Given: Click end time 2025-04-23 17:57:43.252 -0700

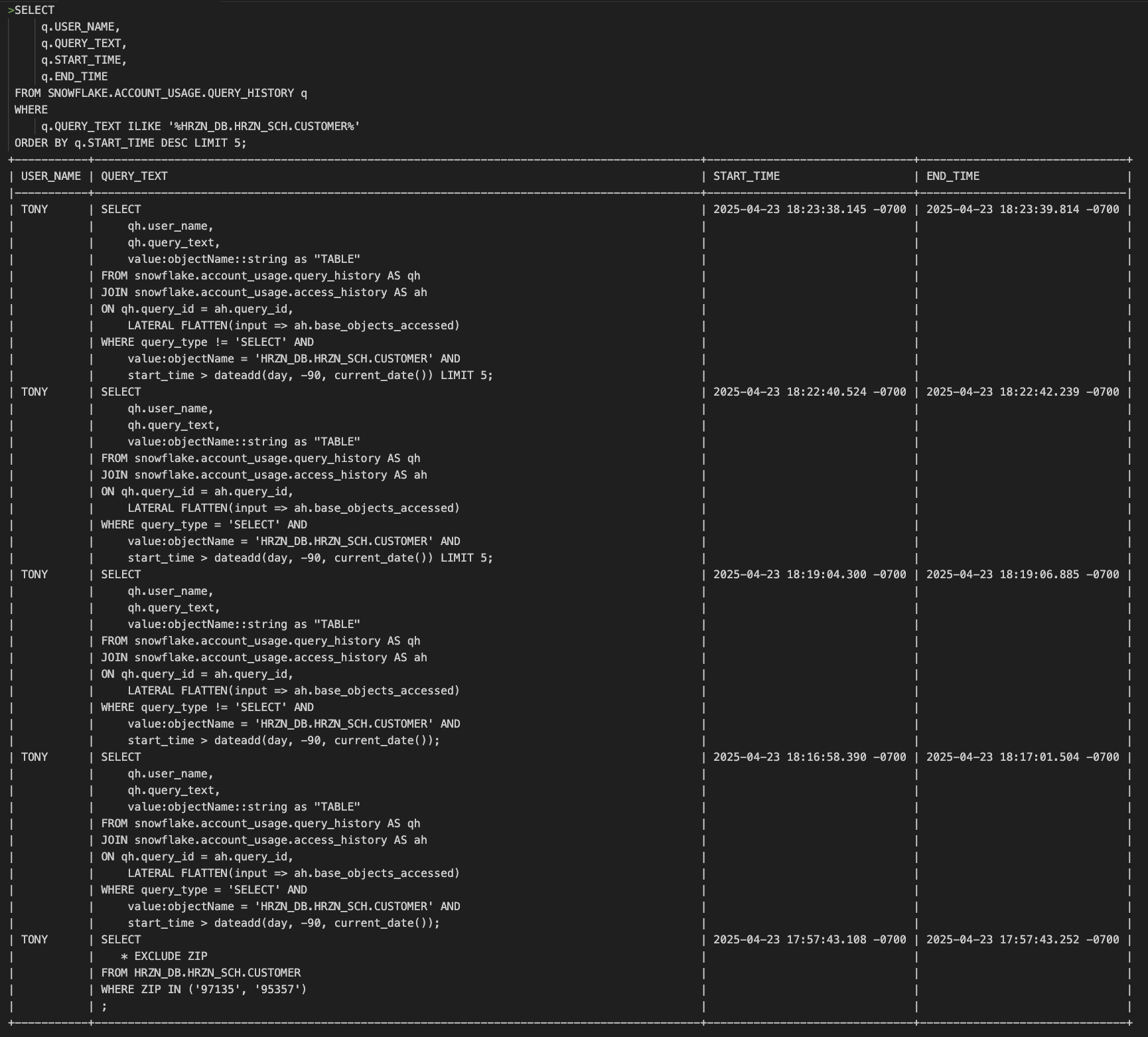Looking at the screenshot, I should (x=1022, y=939).
